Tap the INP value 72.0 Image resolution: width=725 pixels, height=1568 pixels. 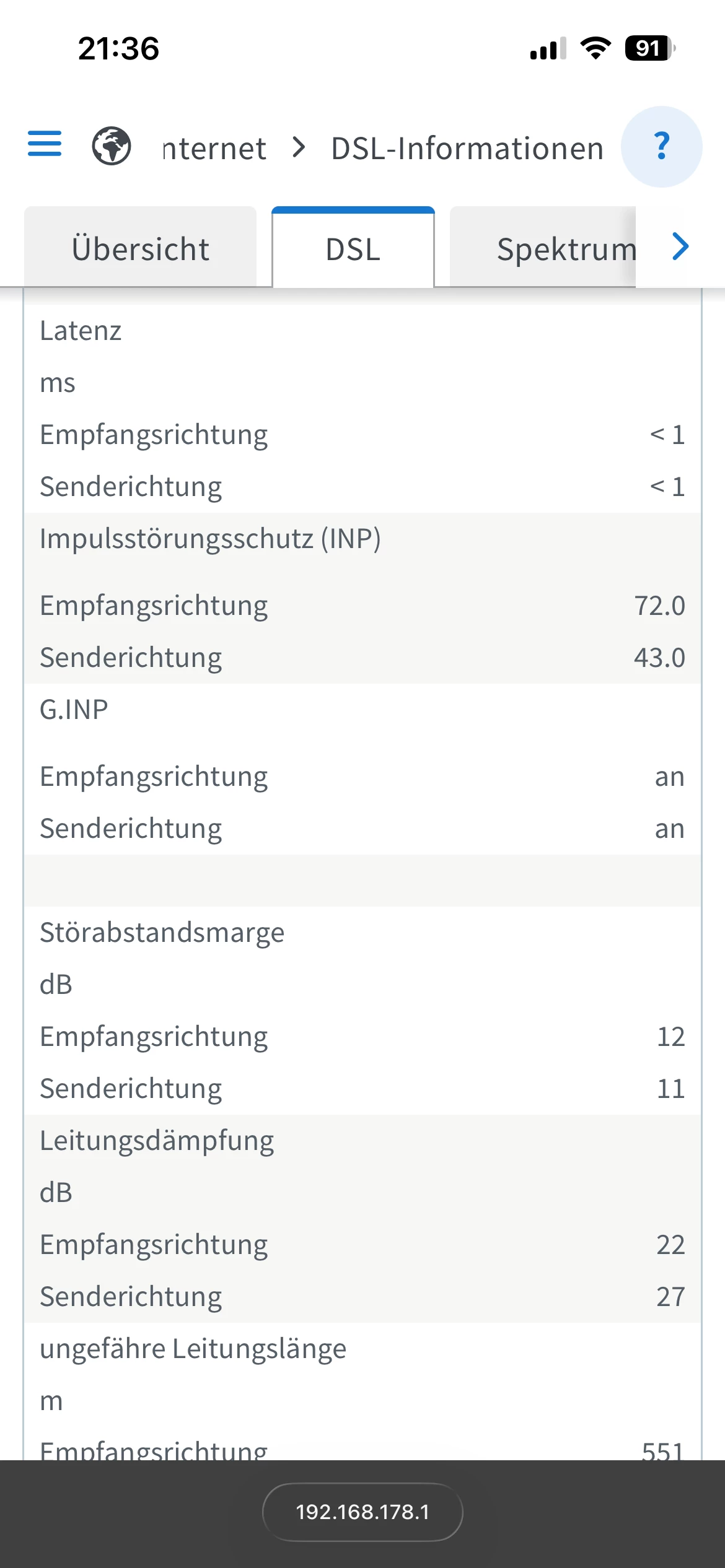tap(659, 605)
